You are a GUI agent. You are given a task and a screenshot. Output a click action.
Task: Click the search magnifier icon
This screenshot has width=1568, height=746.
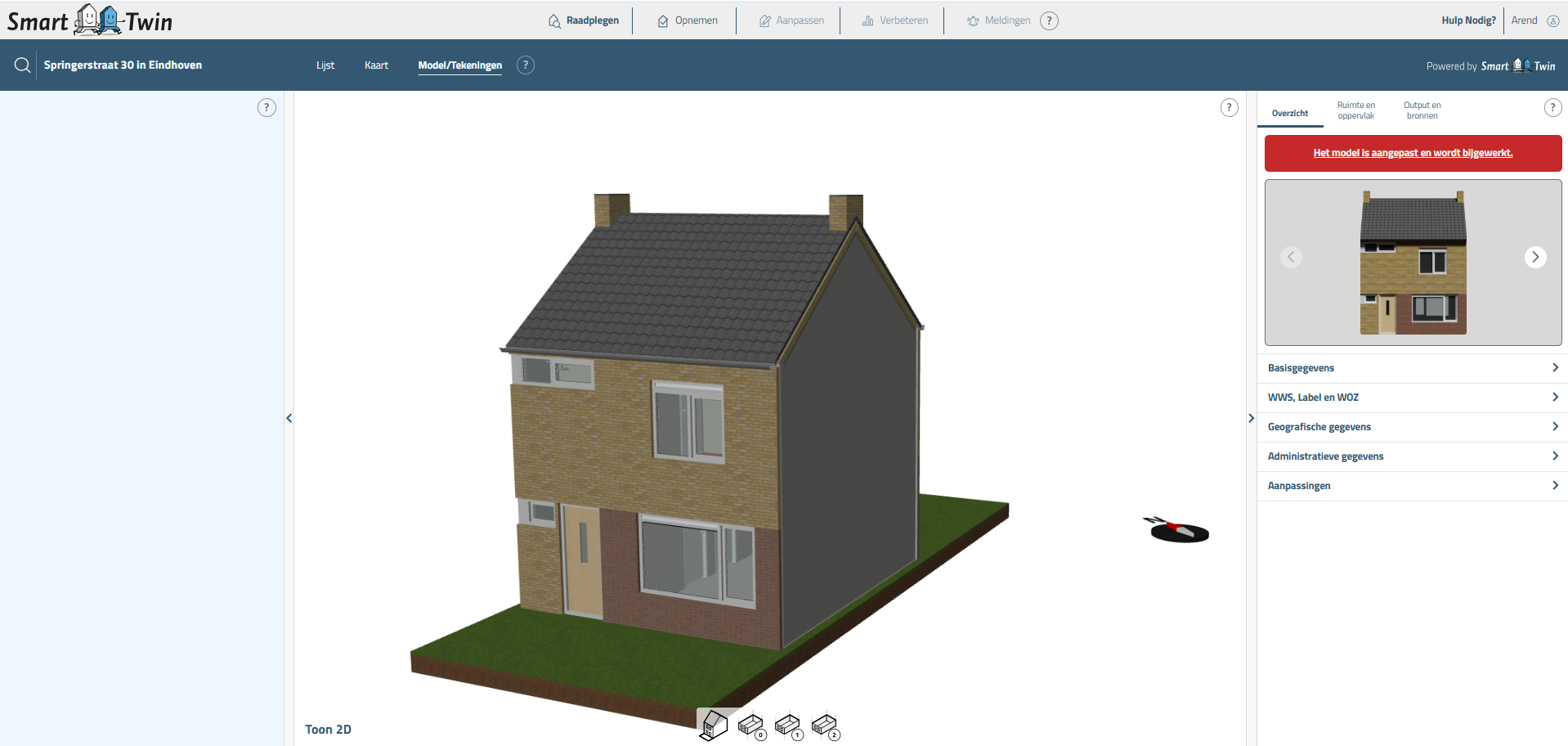(x=22, y=65)
